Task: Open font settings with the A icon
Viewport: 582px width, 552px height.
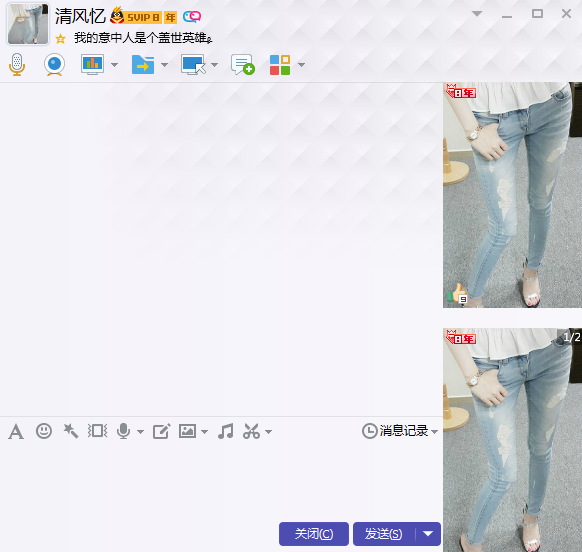Action: (x=16, y=432)
